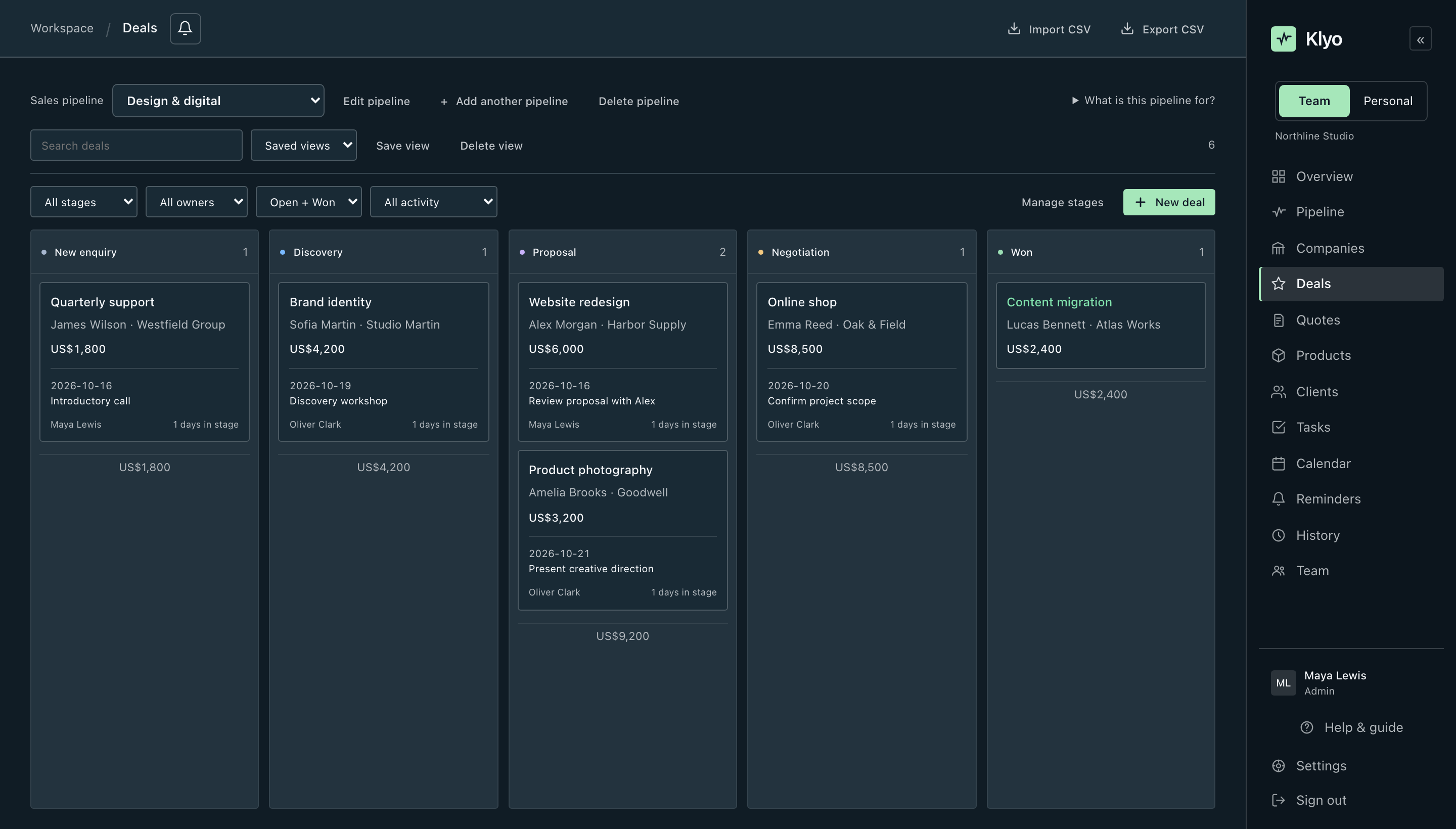Open Companies in the sidebar
This screenshot has height=829, width=1456.
(1351, 248)
